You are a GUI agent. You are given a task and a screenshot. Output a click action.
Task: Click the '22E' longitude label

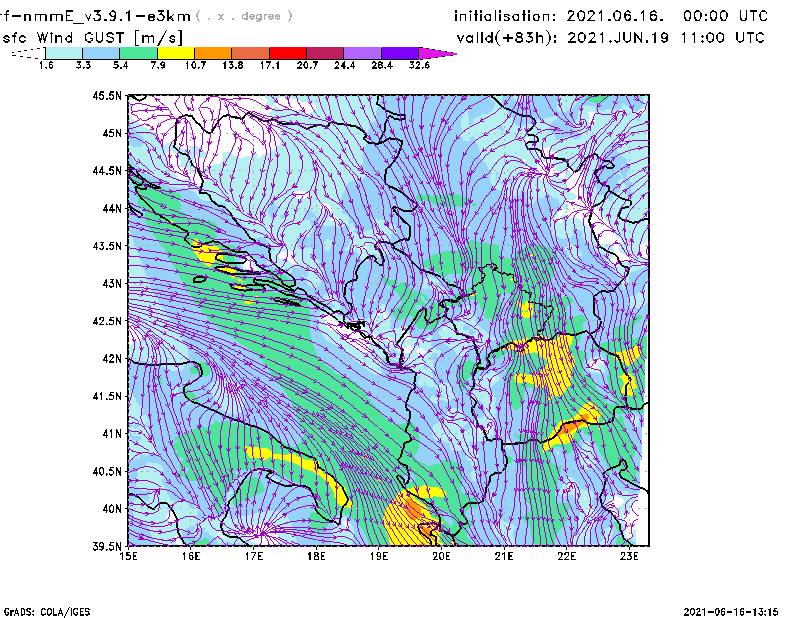pos(566,556)
